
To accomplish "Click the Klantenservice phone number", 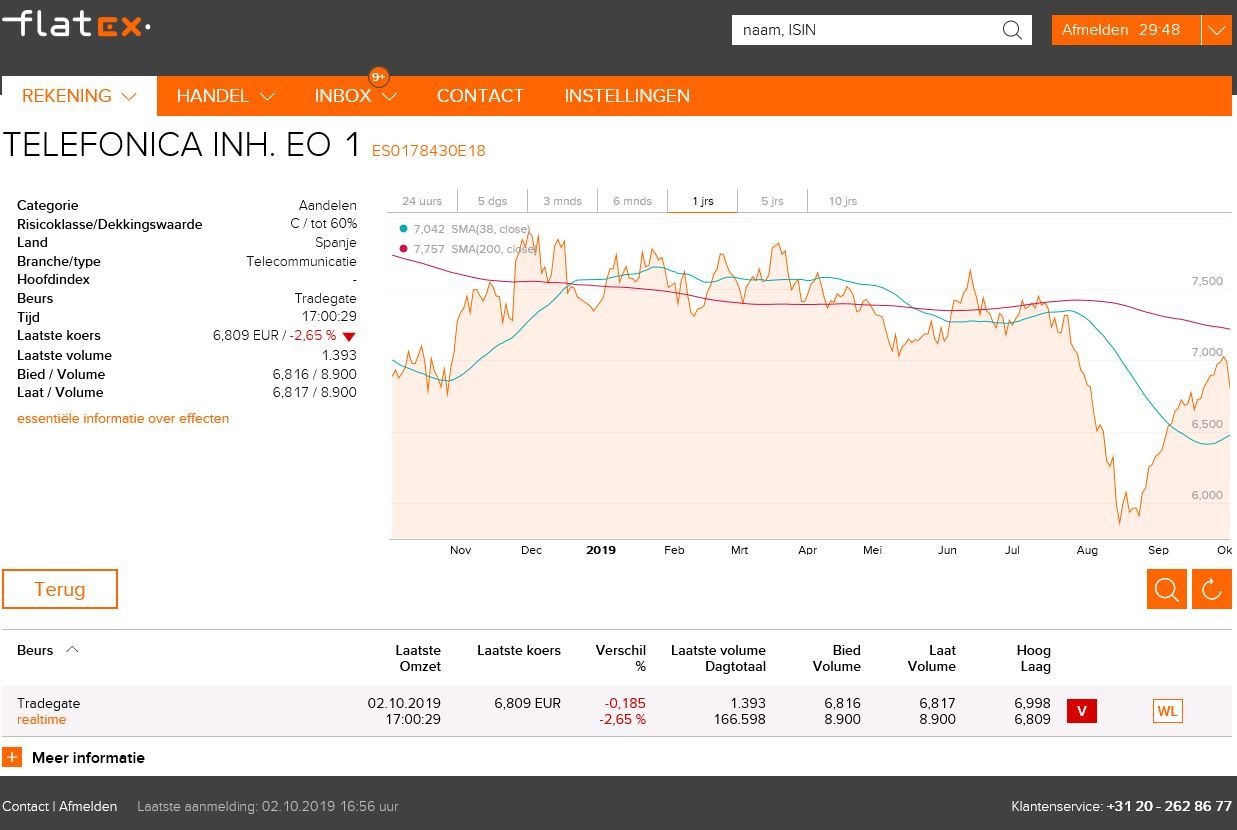I will pyautogui.click(x=1169, y=806).
